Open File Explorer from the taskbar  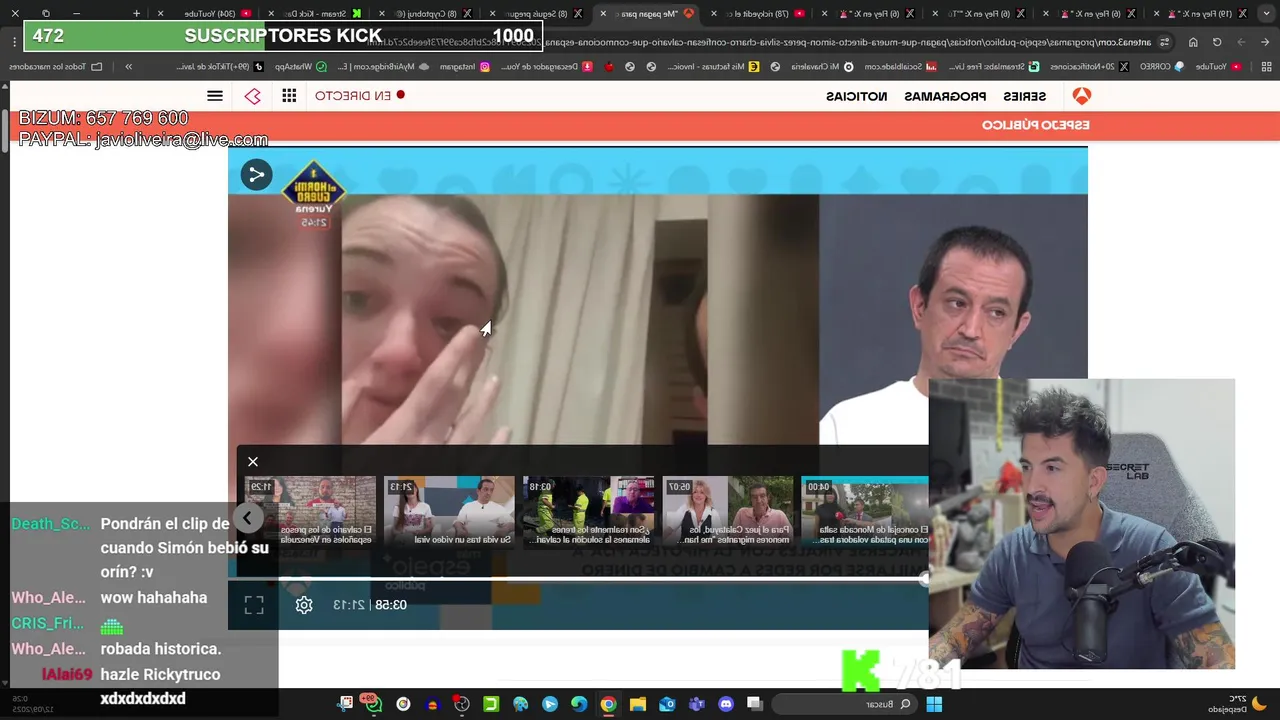(638, 704)
